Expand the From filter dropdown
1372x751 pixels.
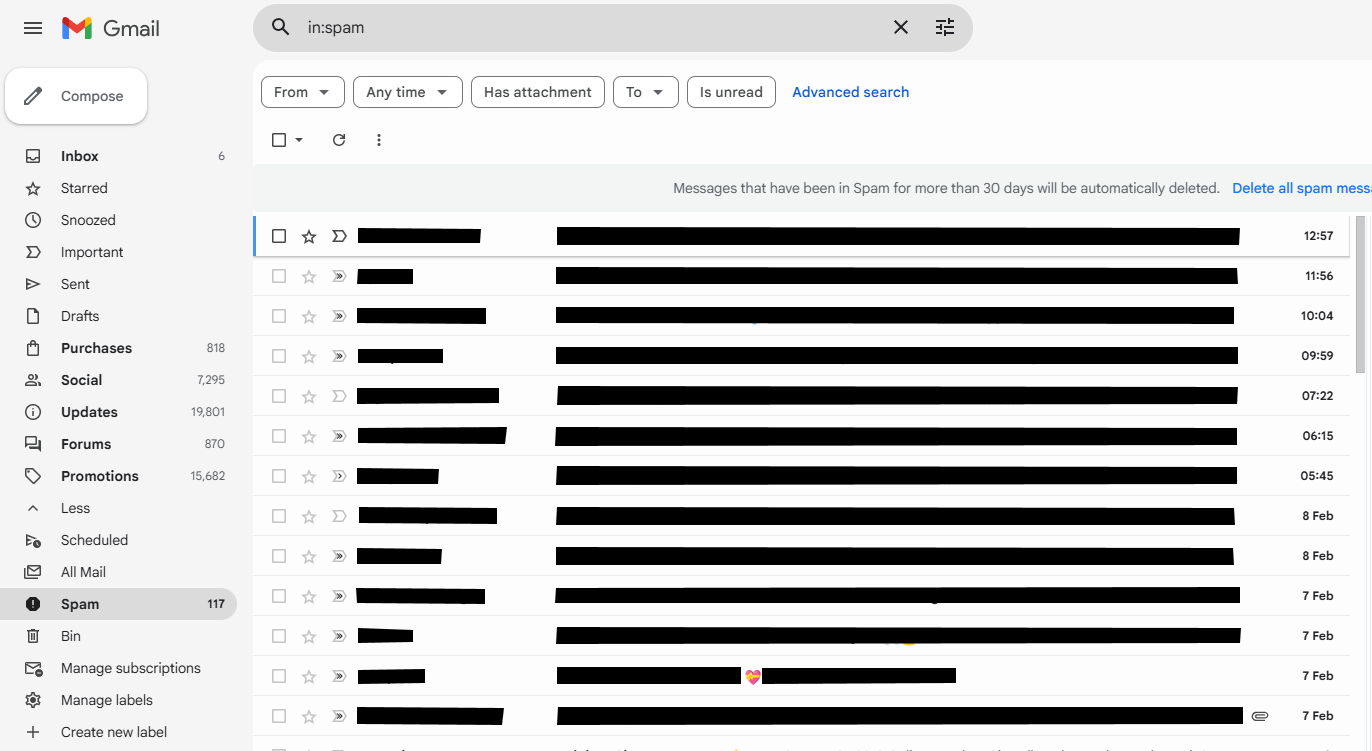point(302,92)
